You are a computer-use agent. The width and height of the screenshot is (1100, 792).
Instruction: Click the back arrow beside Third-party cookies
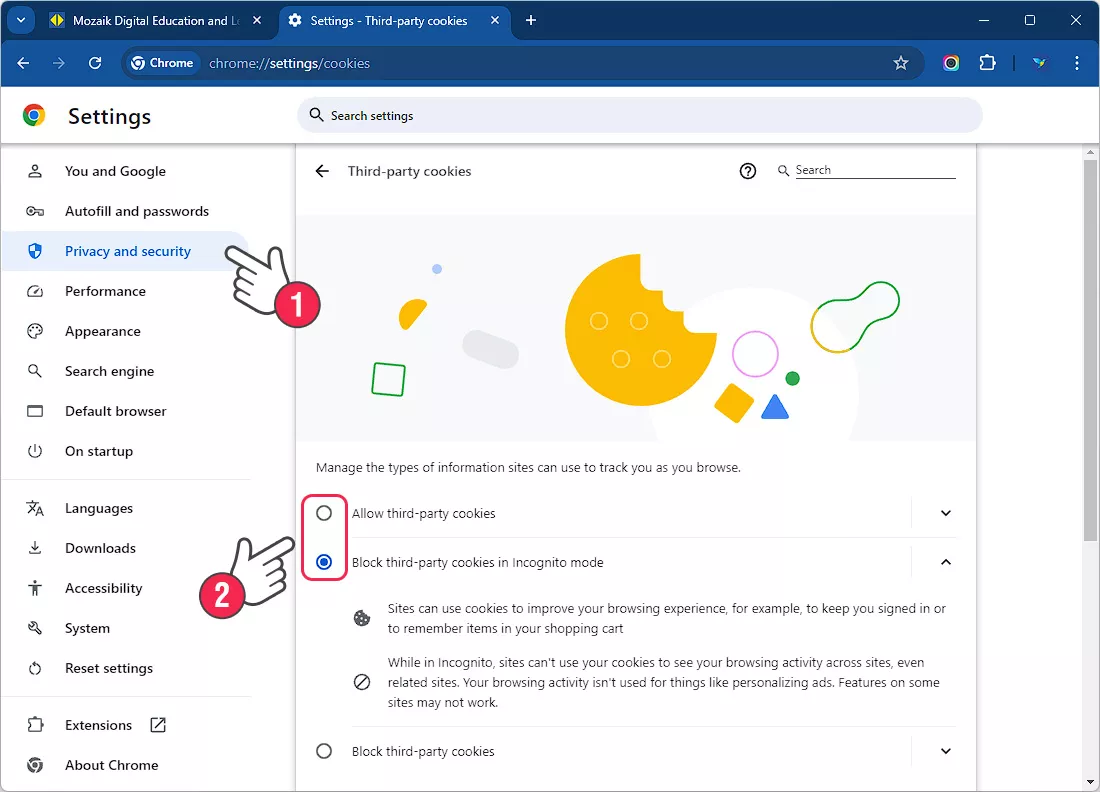tap(322, 171)
